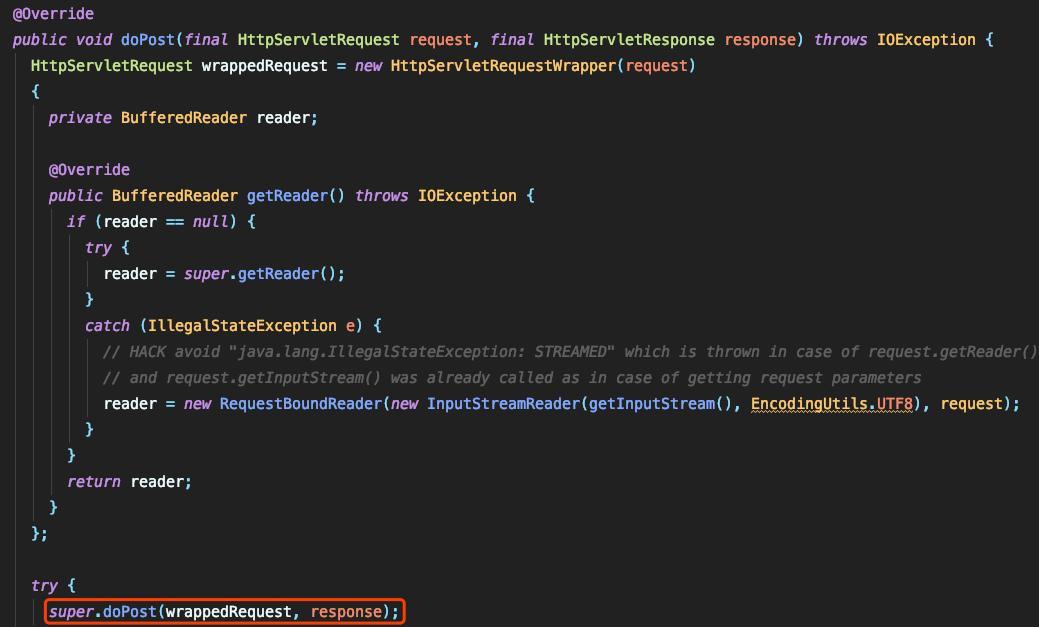Click the @Override annotation above getReader
Image resolution: width=1039 pixels, height=627 pixels.
[x=89, y=170]
